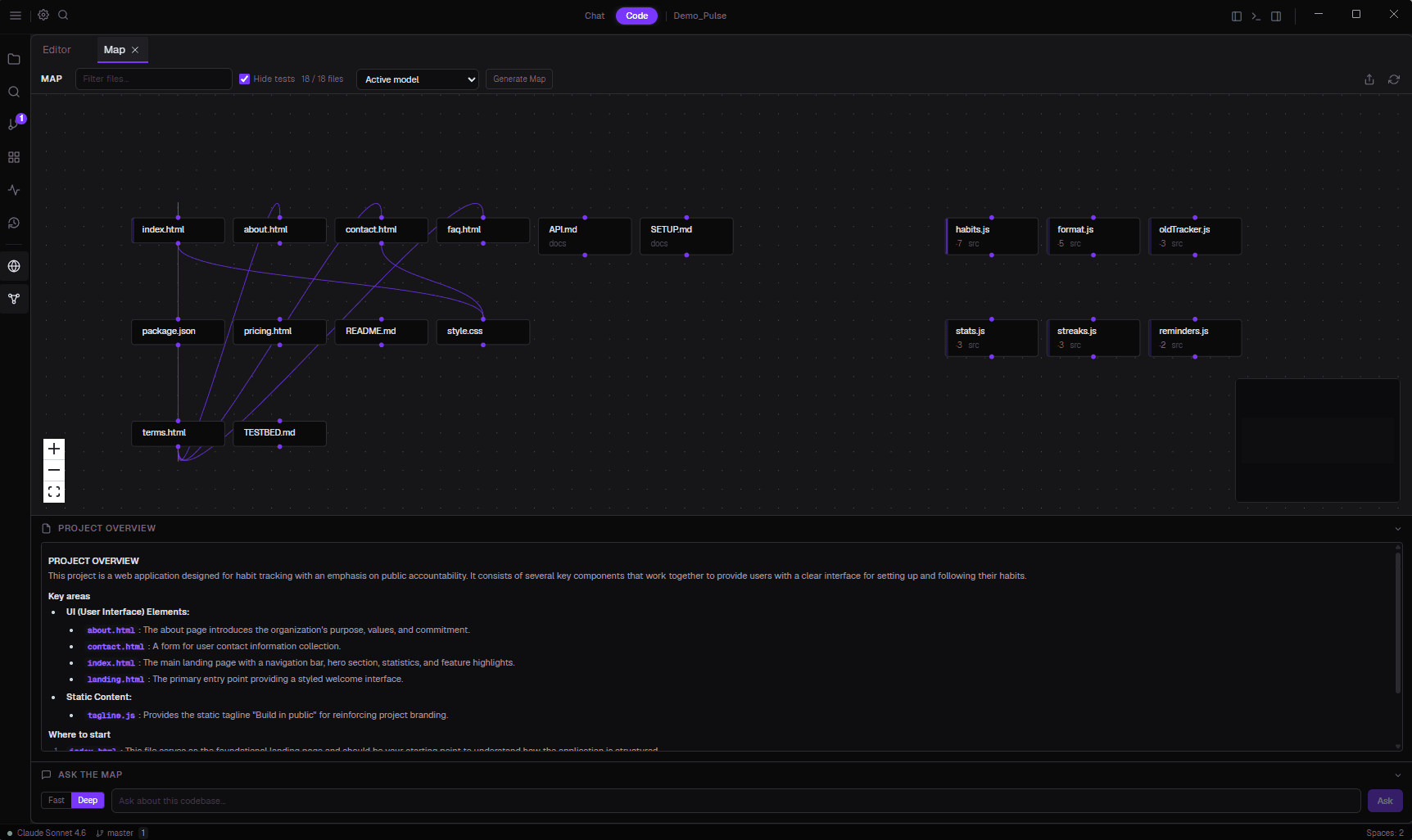1412x840 pixels.
Task: Select the oldTracker.js node
Action: click(1194, 236)
